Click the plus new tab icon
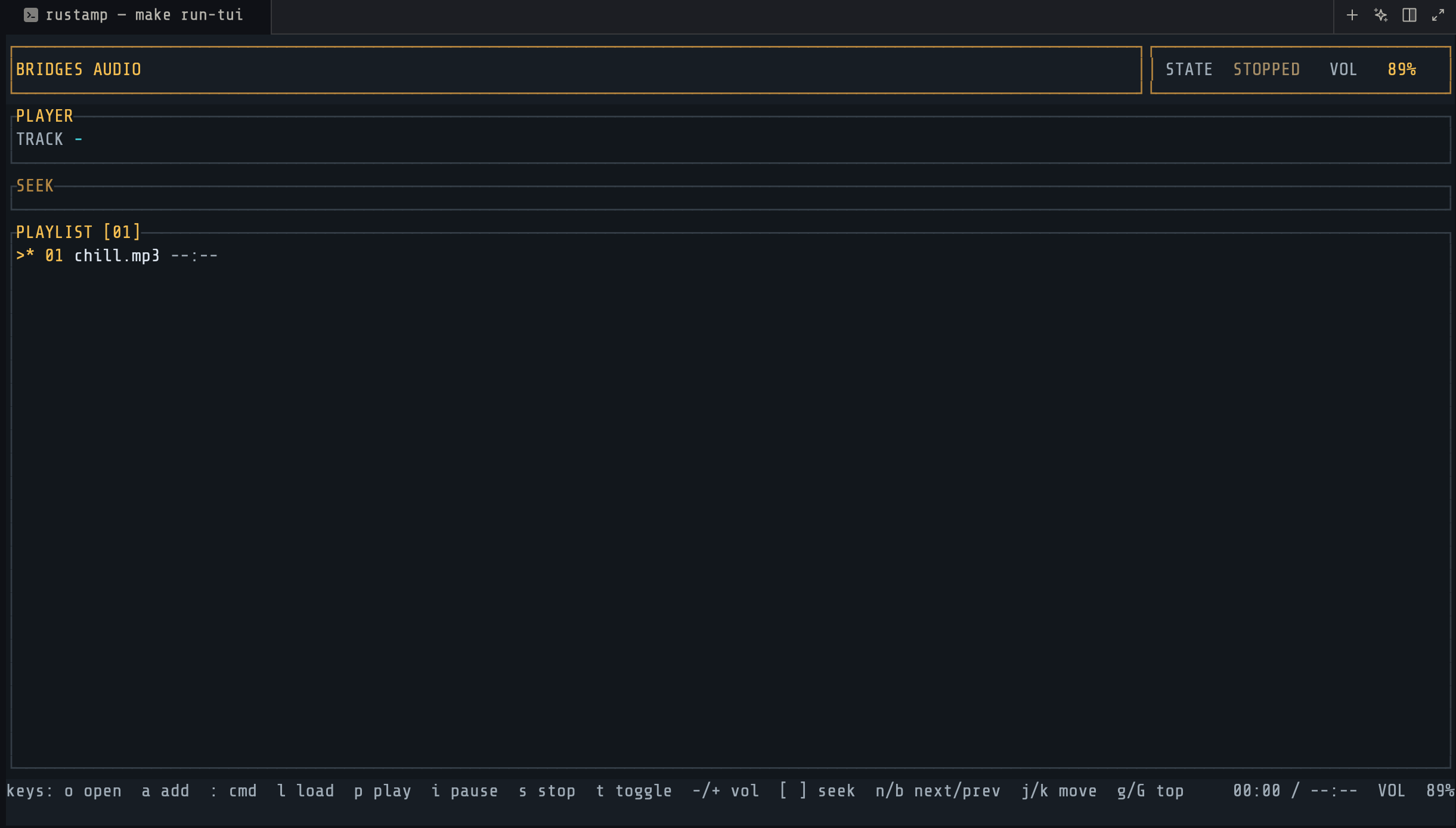This screenshot has width=1456, height=828. click(x=1352, y=16)
